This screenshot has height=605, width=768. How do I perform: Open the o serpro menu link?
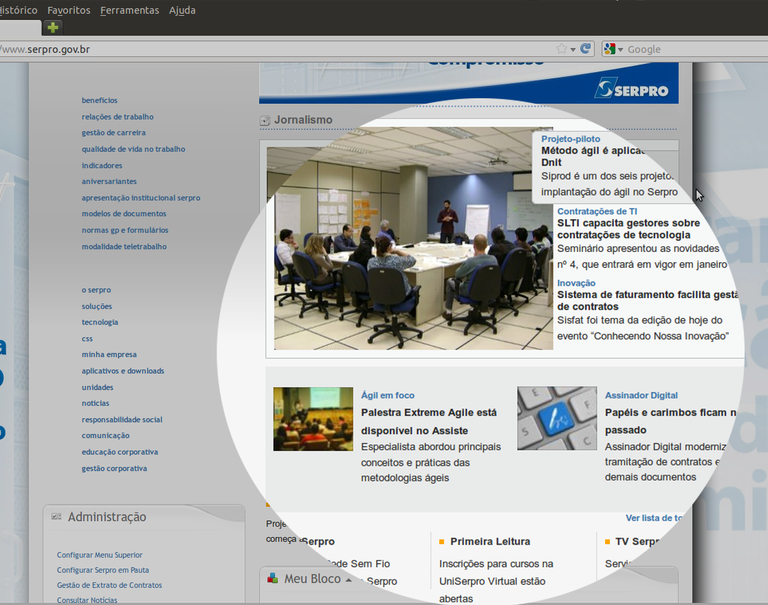96,290
